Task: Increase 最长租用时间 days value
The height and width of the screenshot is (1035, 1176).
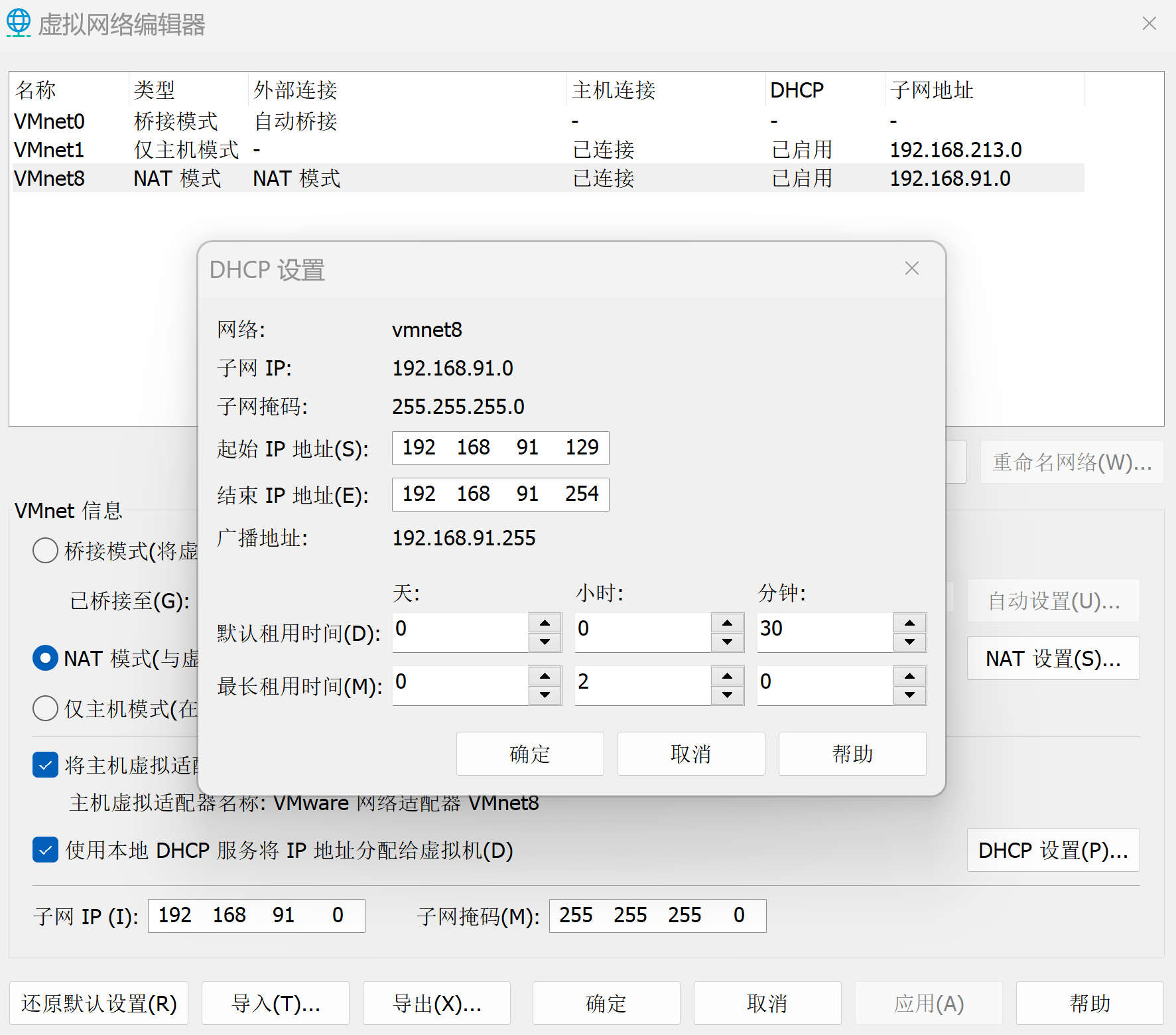Action: tap(545, 676)
